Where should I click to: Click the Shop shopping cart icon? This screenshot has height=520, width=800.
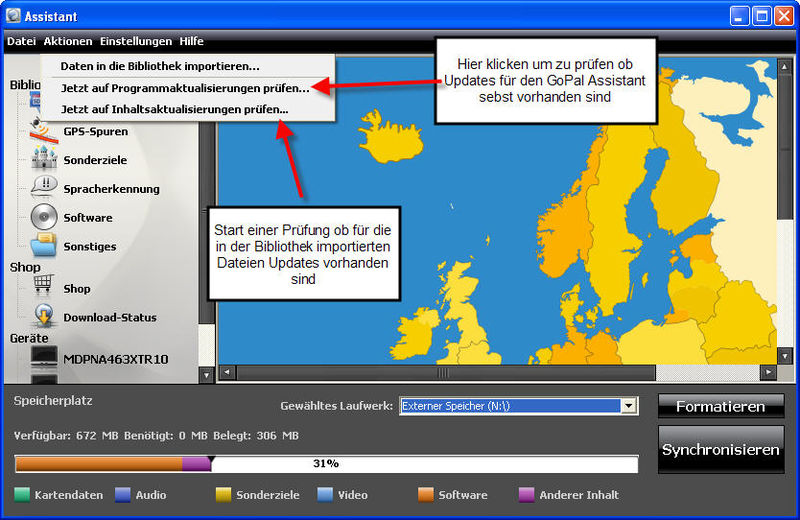[44, 288]
